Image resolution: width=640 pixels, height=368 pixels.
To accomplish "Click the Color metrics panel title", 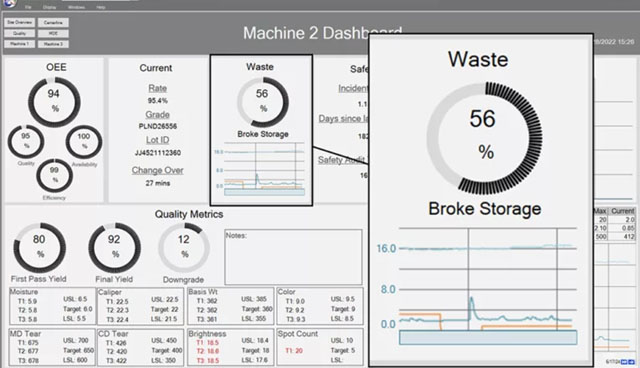I will 286,292.
